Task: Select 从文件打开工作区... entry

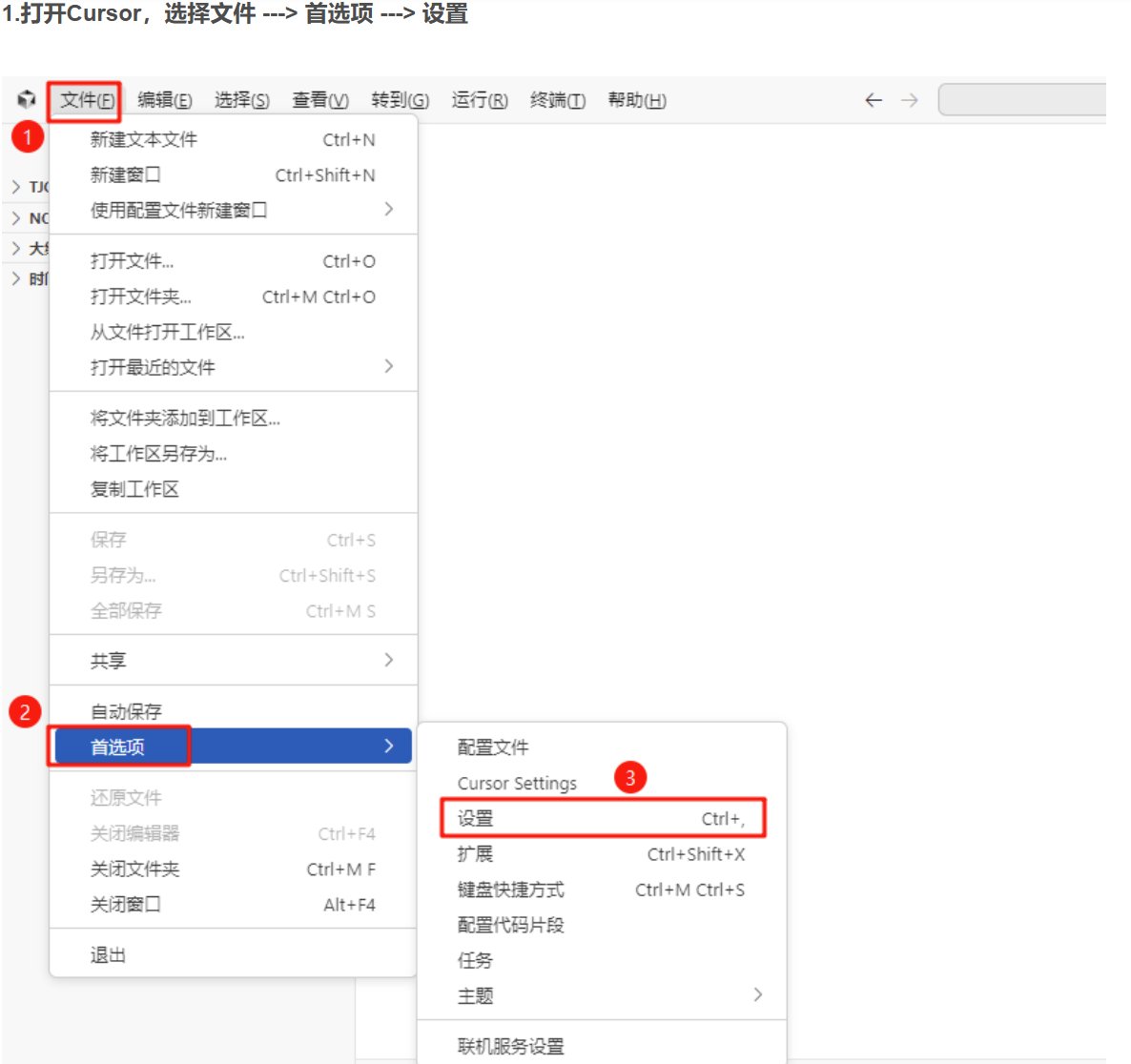Action: click(233, 332)
